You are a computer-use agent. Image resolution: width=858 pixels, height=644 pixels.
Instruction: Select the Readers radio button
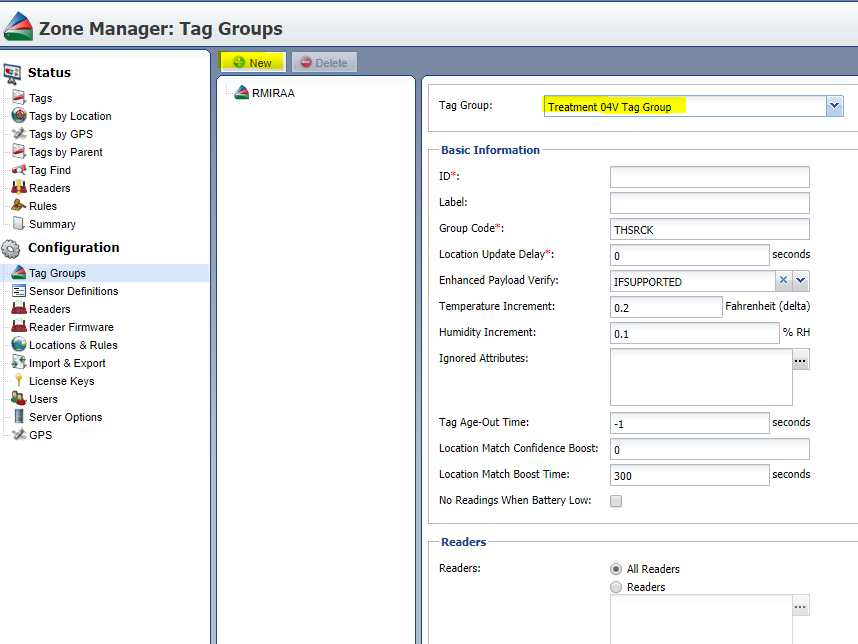tap(617, 587)
